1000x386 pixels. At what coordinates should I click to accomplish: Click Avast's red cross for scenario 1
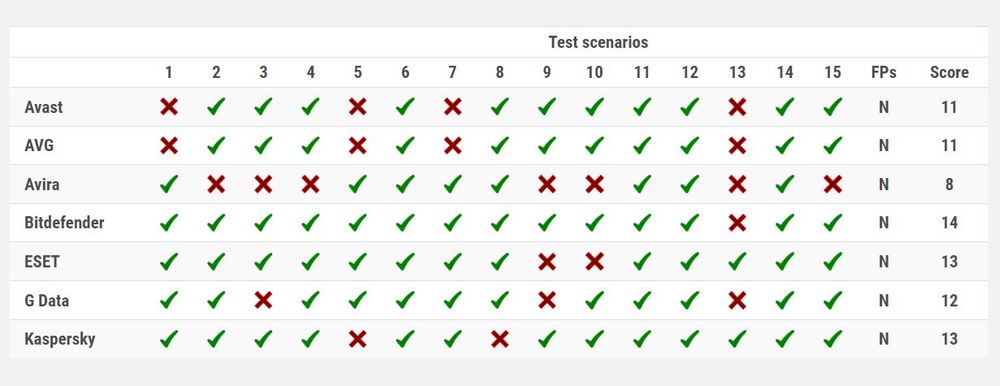point(169,107)
